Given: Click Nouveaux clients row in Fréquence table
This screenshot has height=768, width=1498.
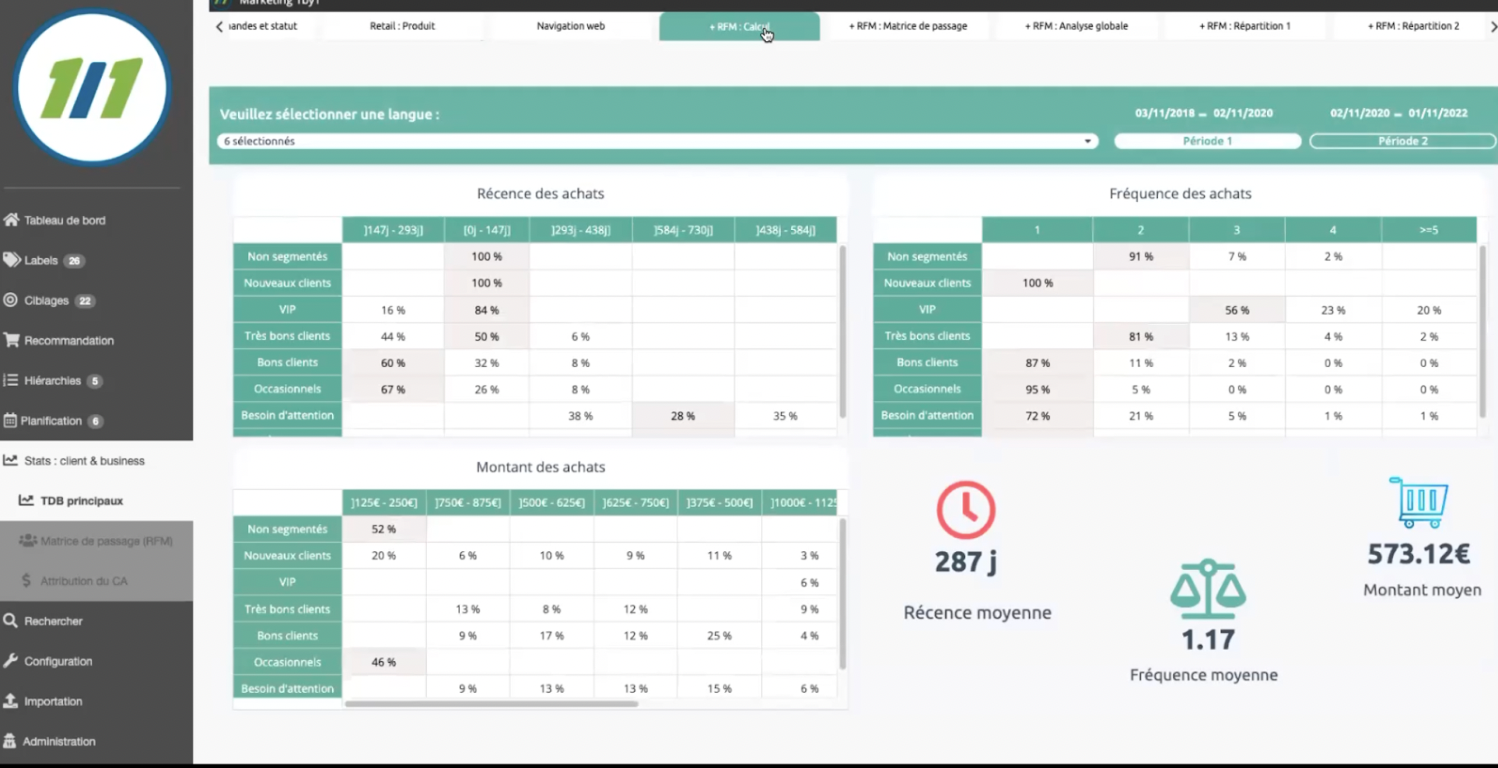Looking at the screenshot, I should point(1175,283).
